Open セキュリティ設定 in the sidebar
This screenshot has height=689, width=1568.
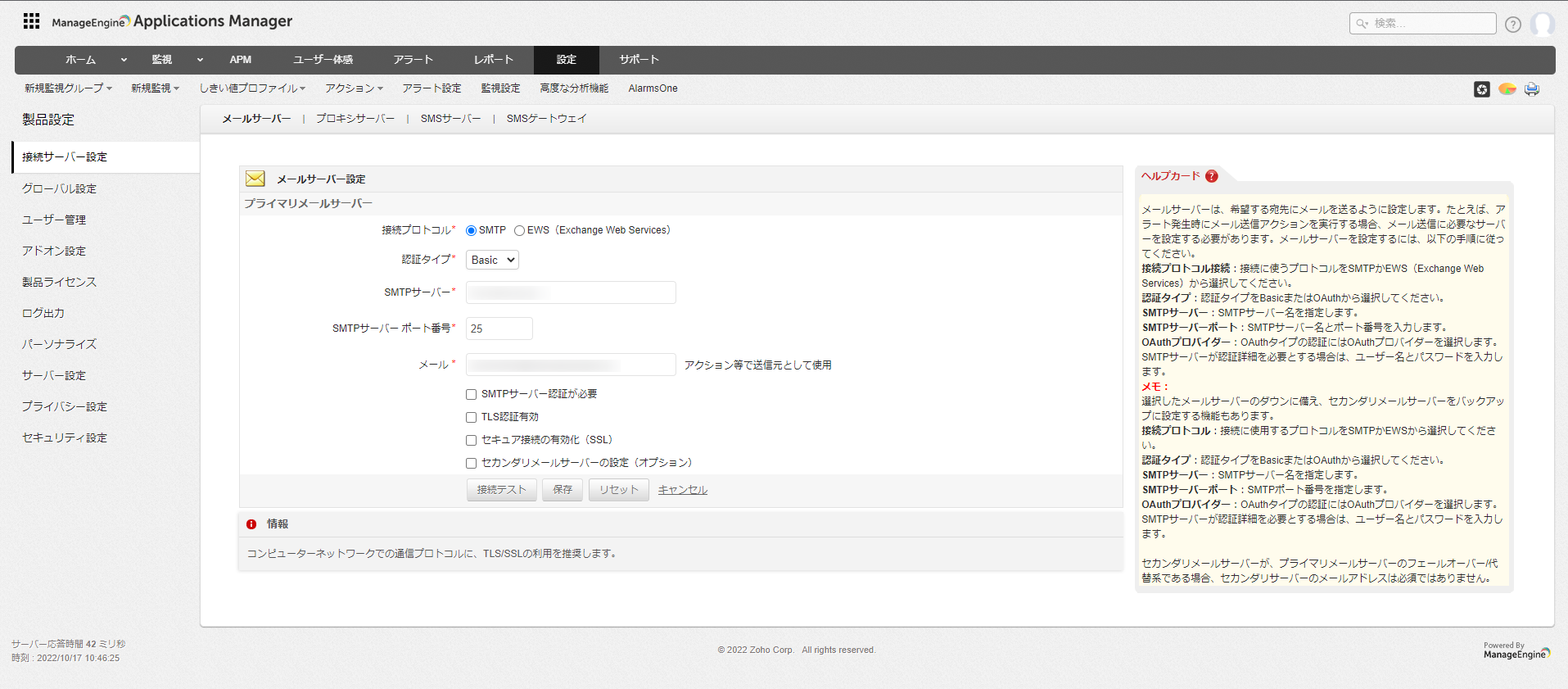click(65, 437)
